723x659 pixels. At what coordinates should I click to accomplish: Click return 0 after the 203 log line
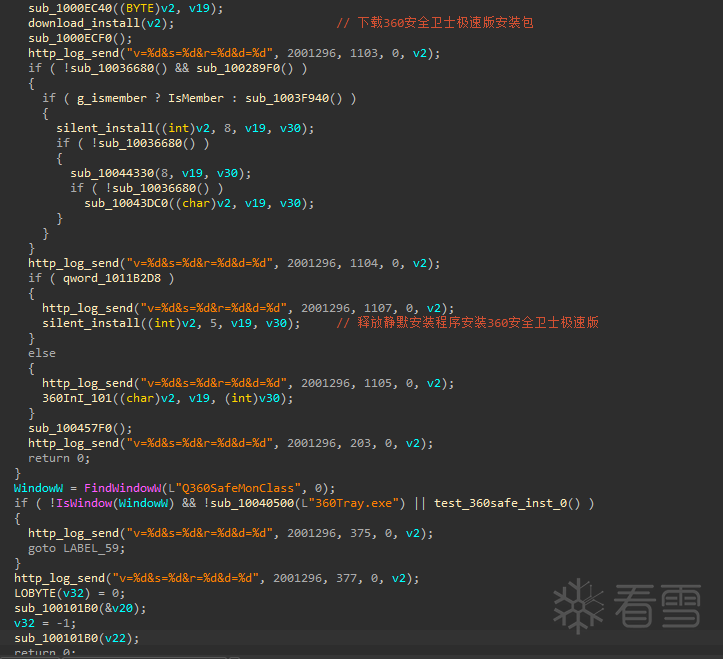[x=59, y=458]
